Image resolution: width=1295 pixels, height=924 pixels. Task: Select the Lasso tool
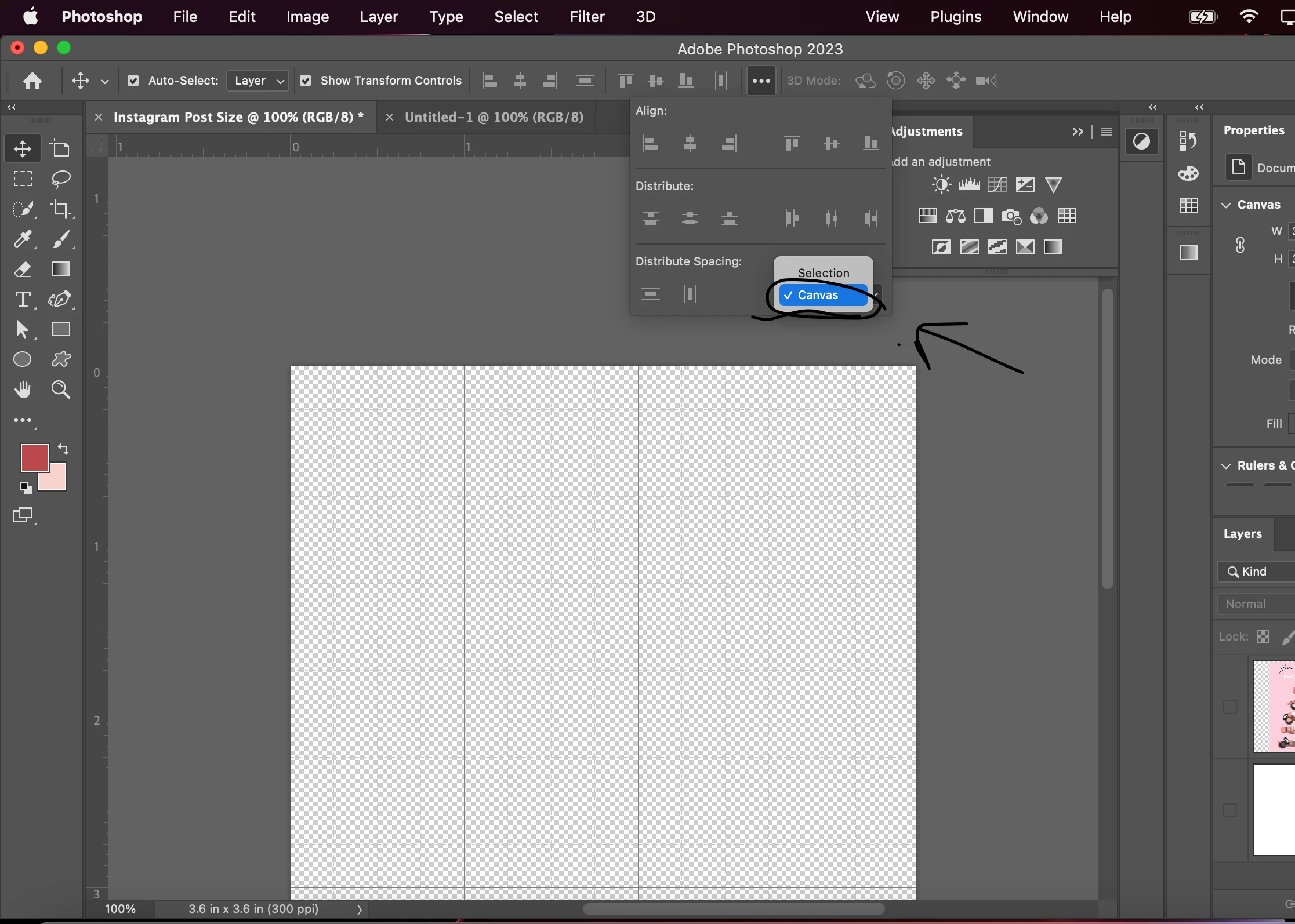pos(61,179)
